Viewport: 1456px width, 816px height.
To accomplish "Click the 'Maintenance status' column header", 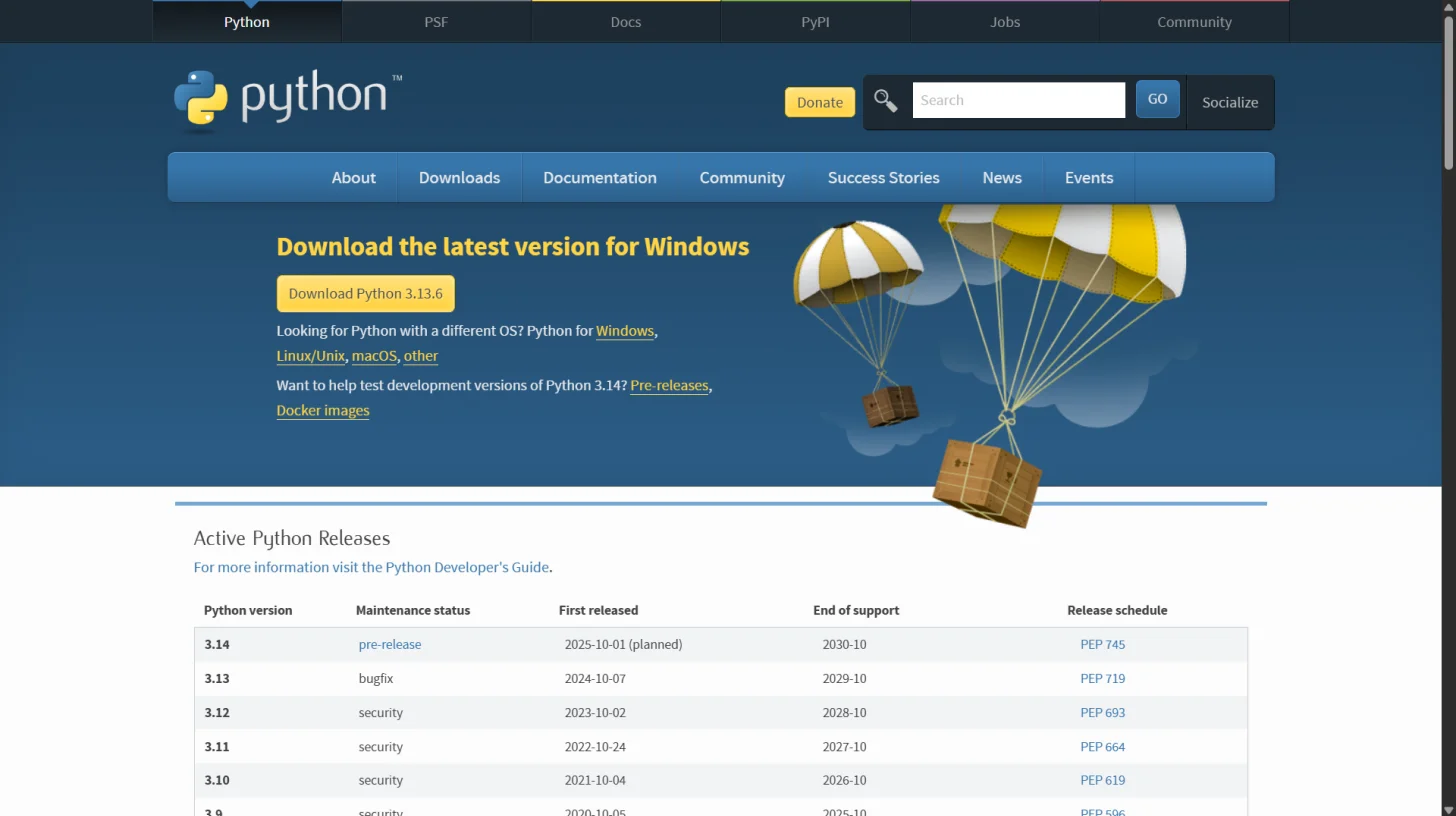I will pos(413,610).
